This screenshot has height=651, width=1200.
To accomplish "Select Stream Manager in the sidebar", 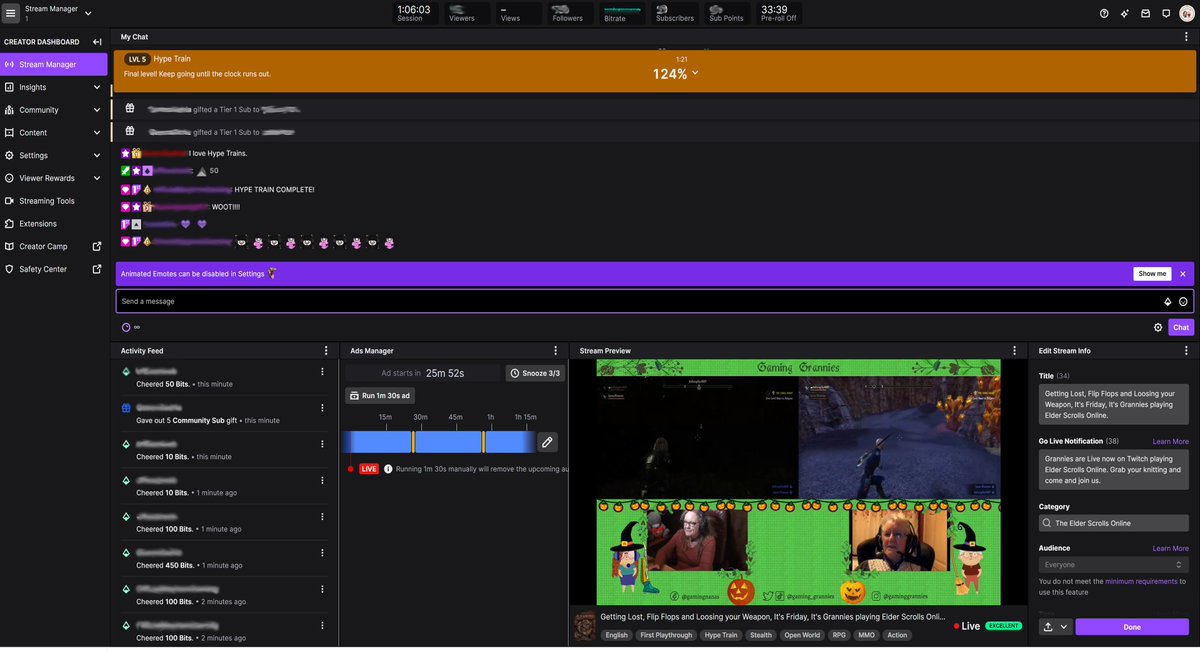I will 52,63.
